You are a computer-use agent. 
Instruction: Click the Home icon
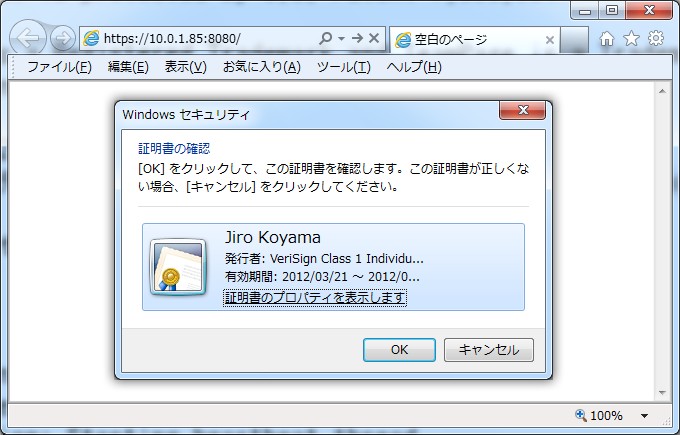click(607, 39)
